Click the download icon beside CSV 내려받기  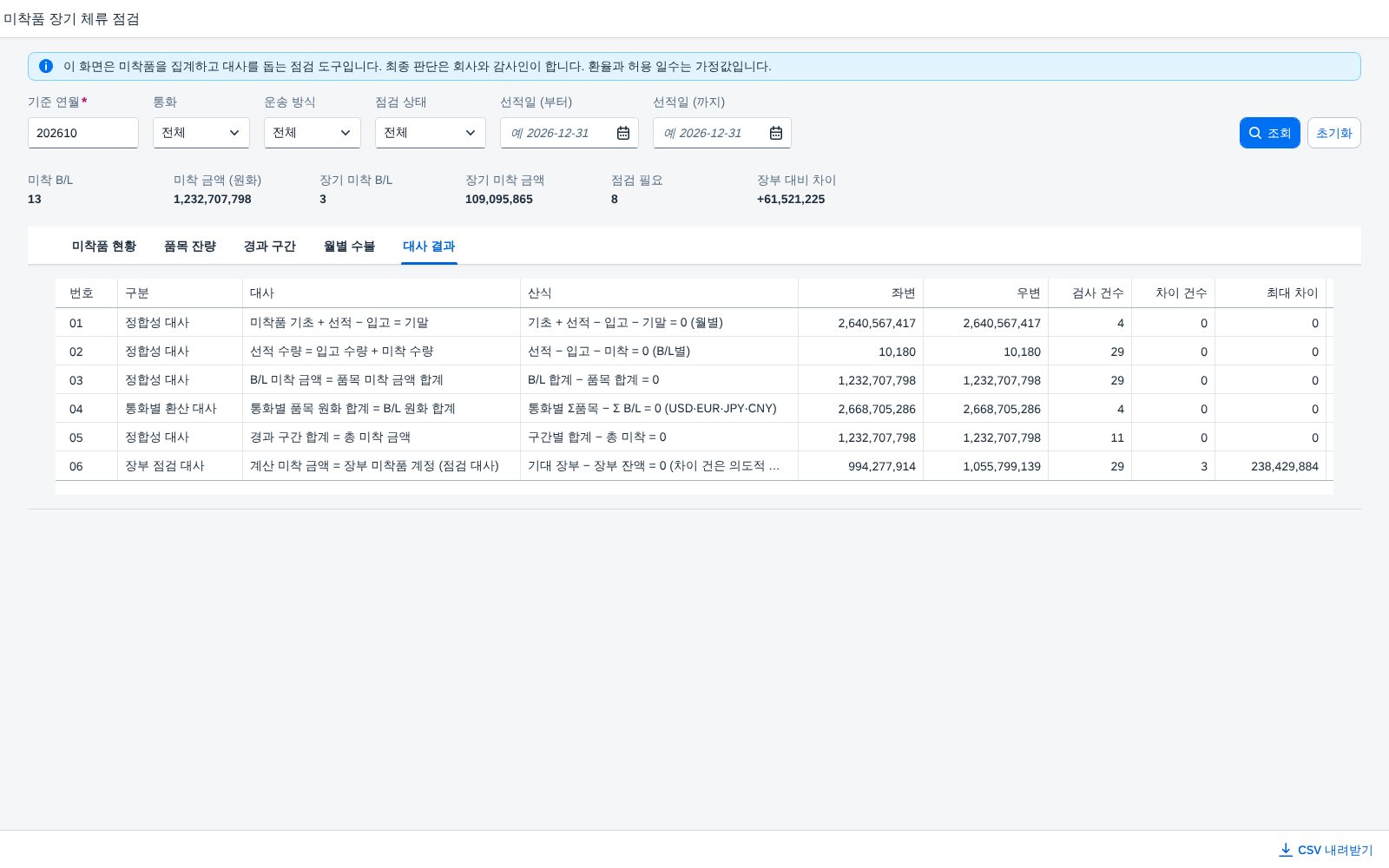click(x=1286, y=850)
